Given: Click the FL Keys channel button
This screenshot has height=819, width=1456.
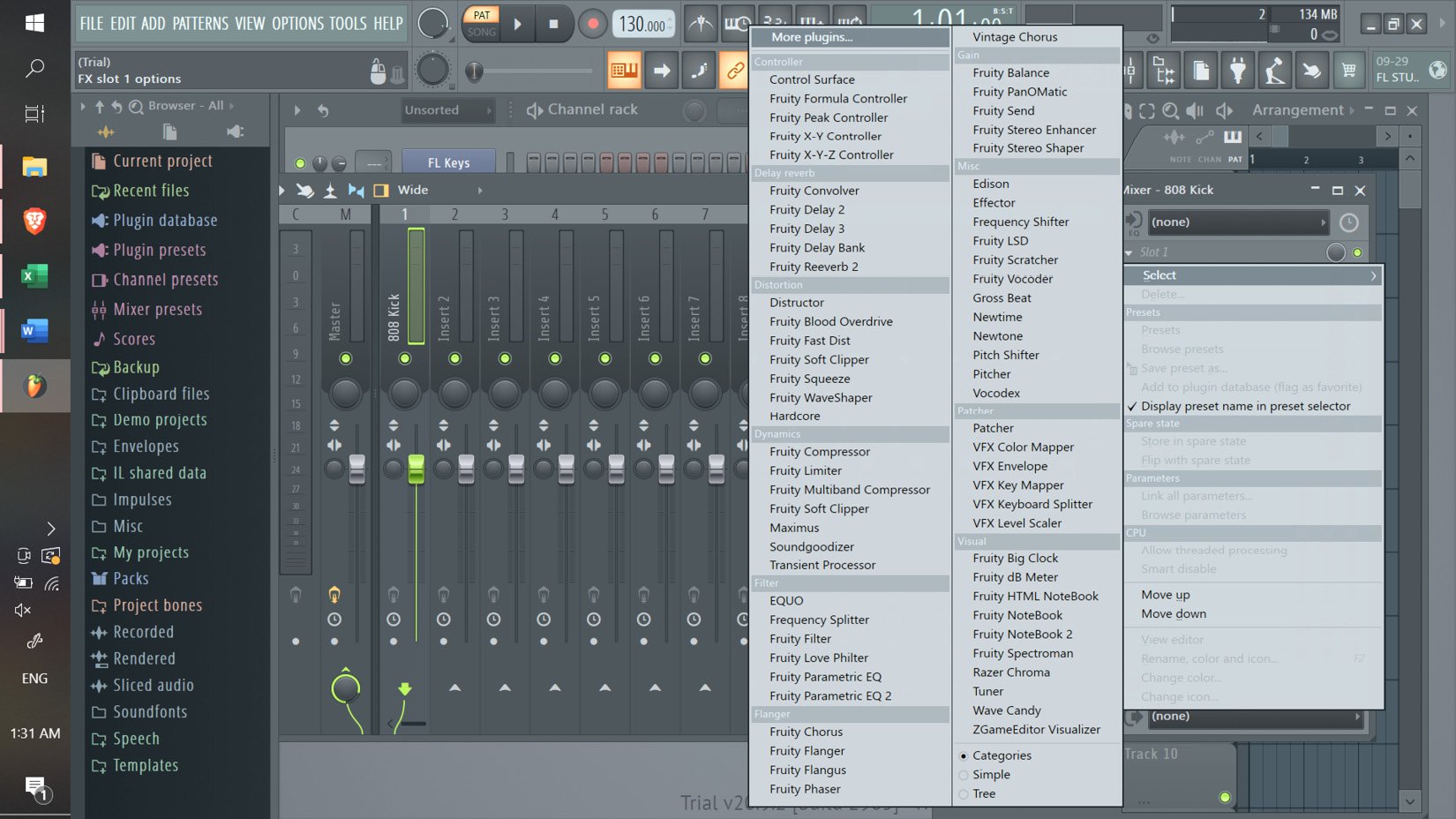Looking at the screenshot, I should pos(448,162).
